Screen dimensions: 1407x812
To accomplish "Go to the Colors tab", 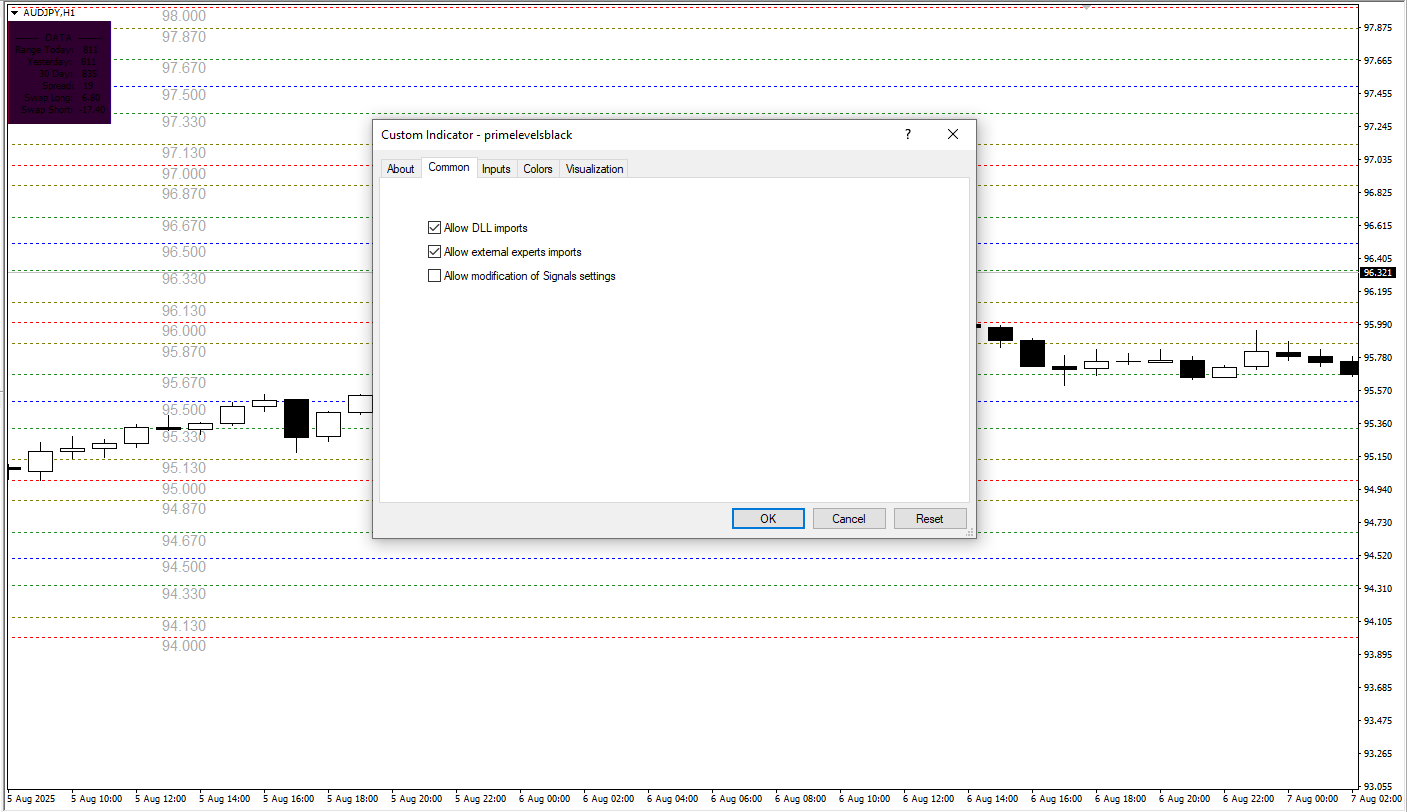I will [537, 169].
